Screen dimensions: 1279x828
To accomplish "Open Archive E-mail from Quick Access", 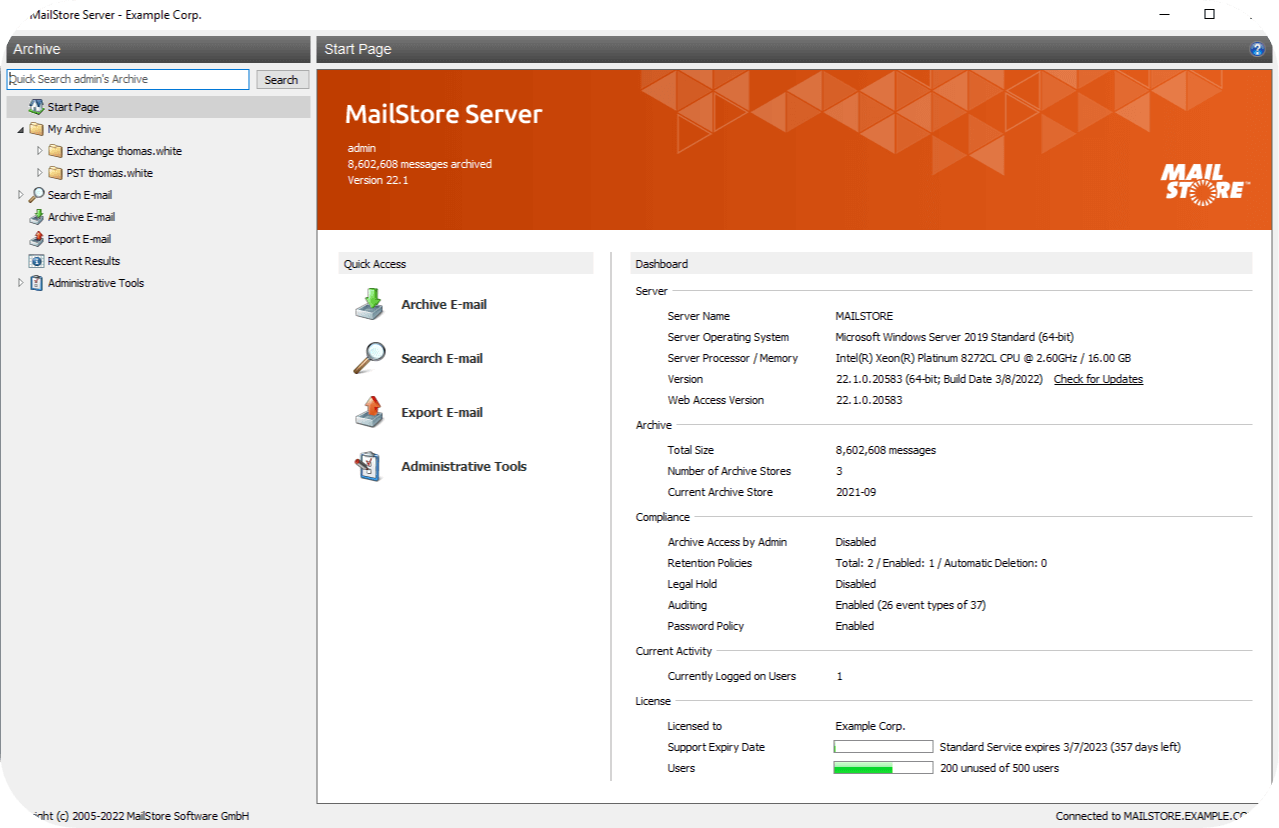I will tap(444, 305).
